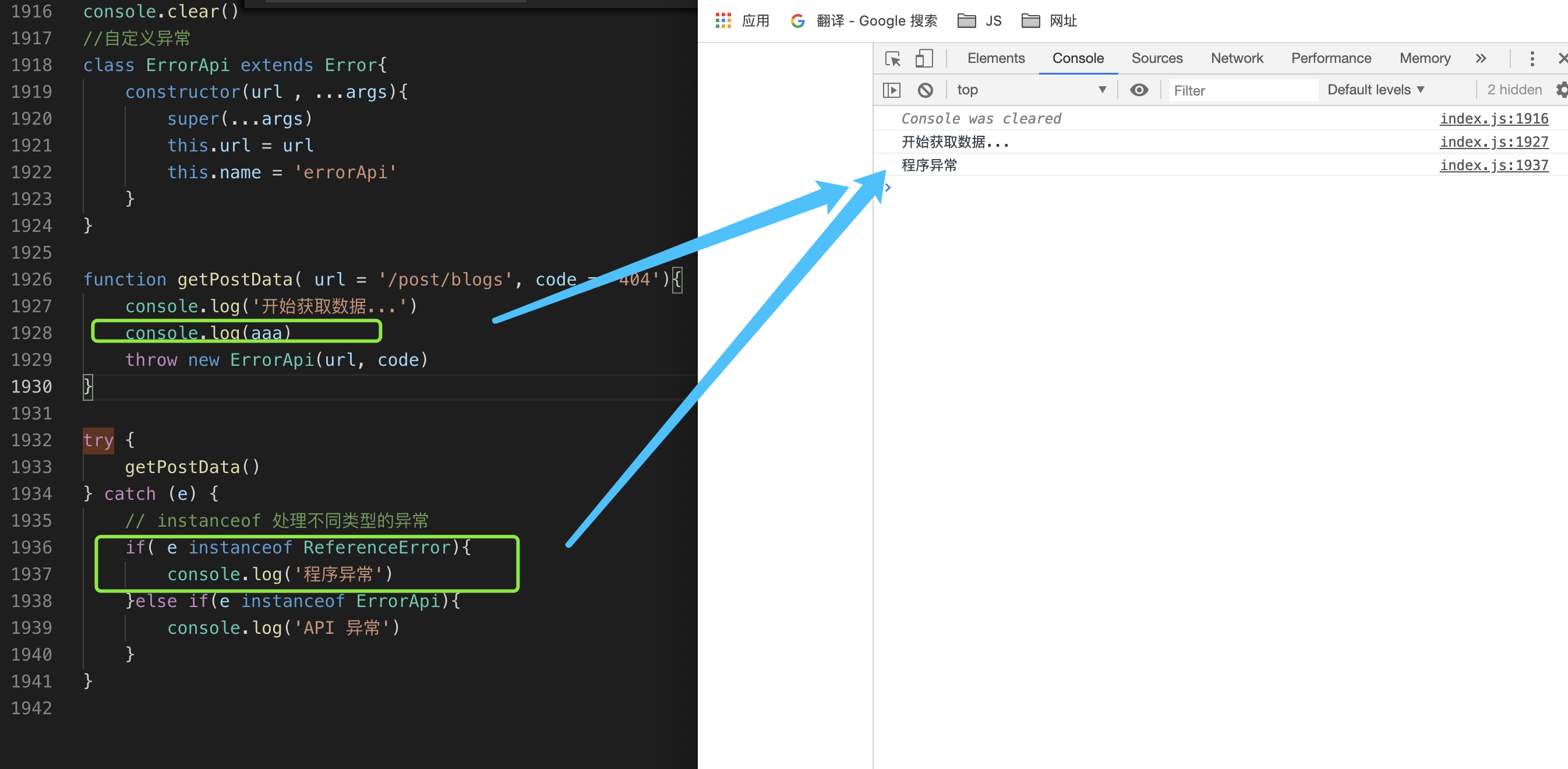Viewport: 1568px width, 769px height.
Task: Switch to the Elements tab
Action: tap(996, 58)
